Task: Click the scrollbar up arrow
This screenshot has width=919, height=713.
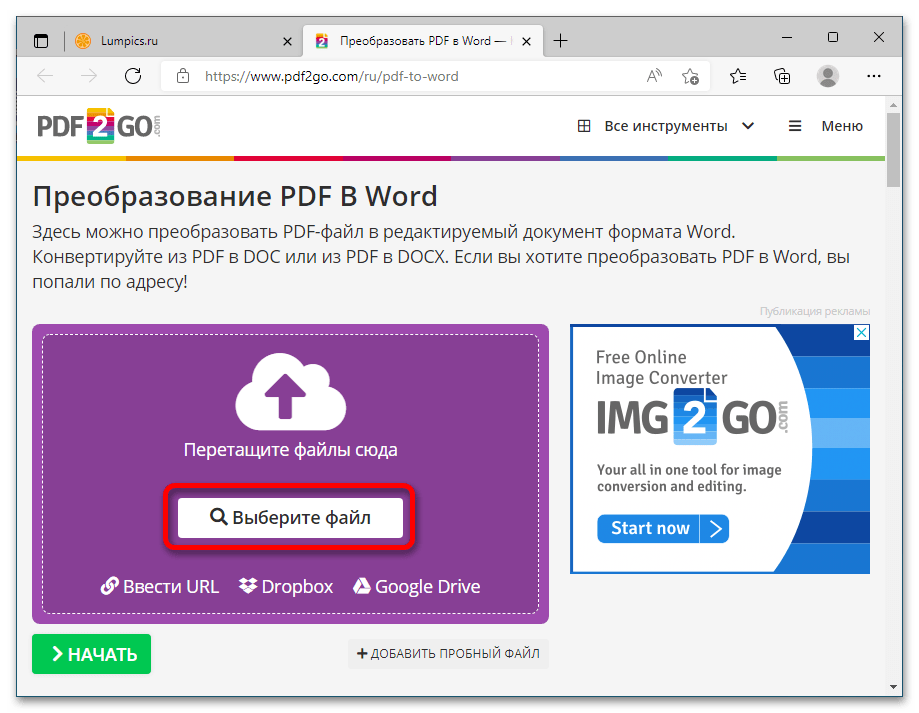Action: (x=893, y=105)
